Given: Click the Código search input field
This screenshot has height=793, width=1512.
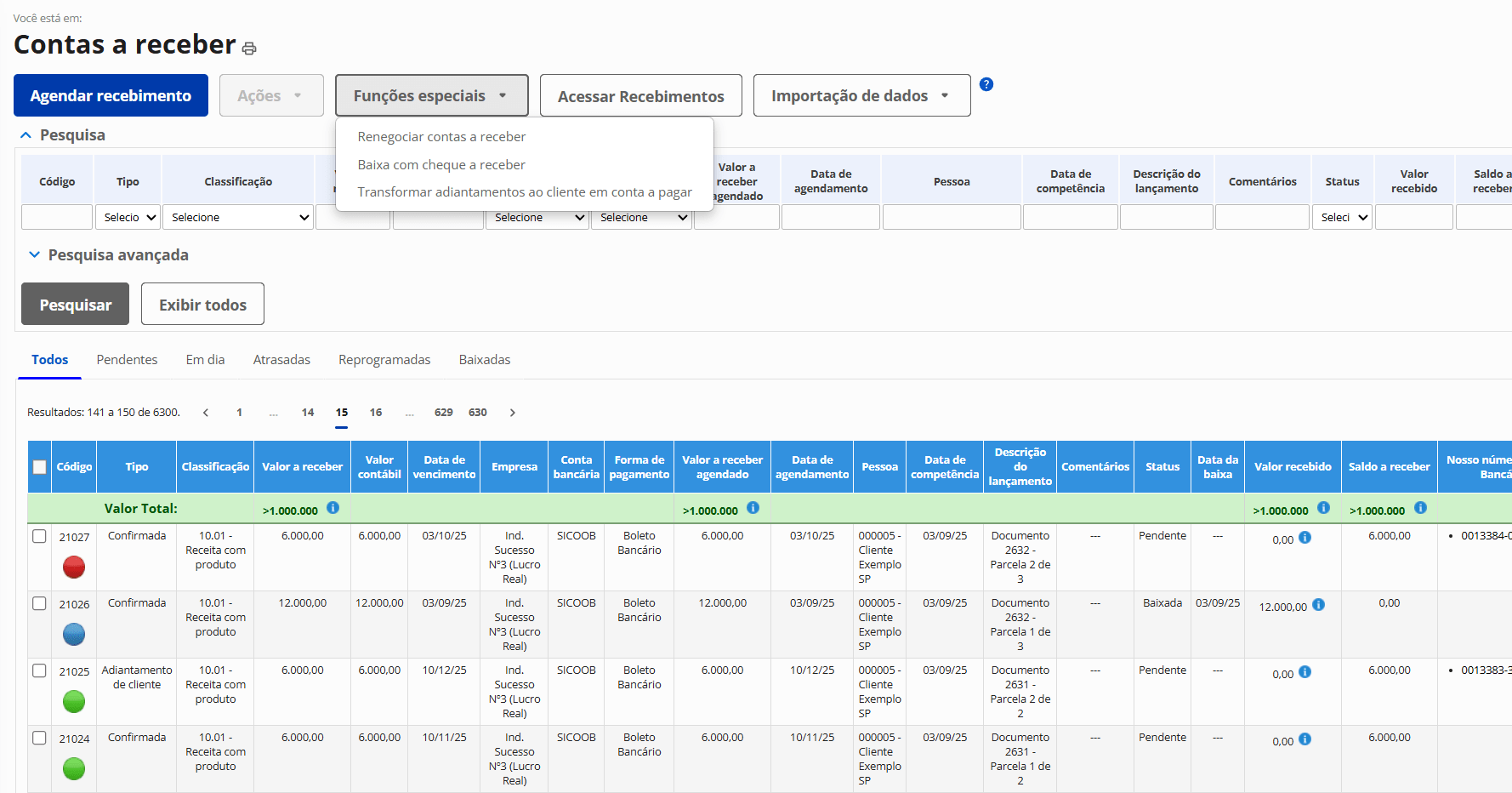Looking at the screenshot, I should pos(57,218).
